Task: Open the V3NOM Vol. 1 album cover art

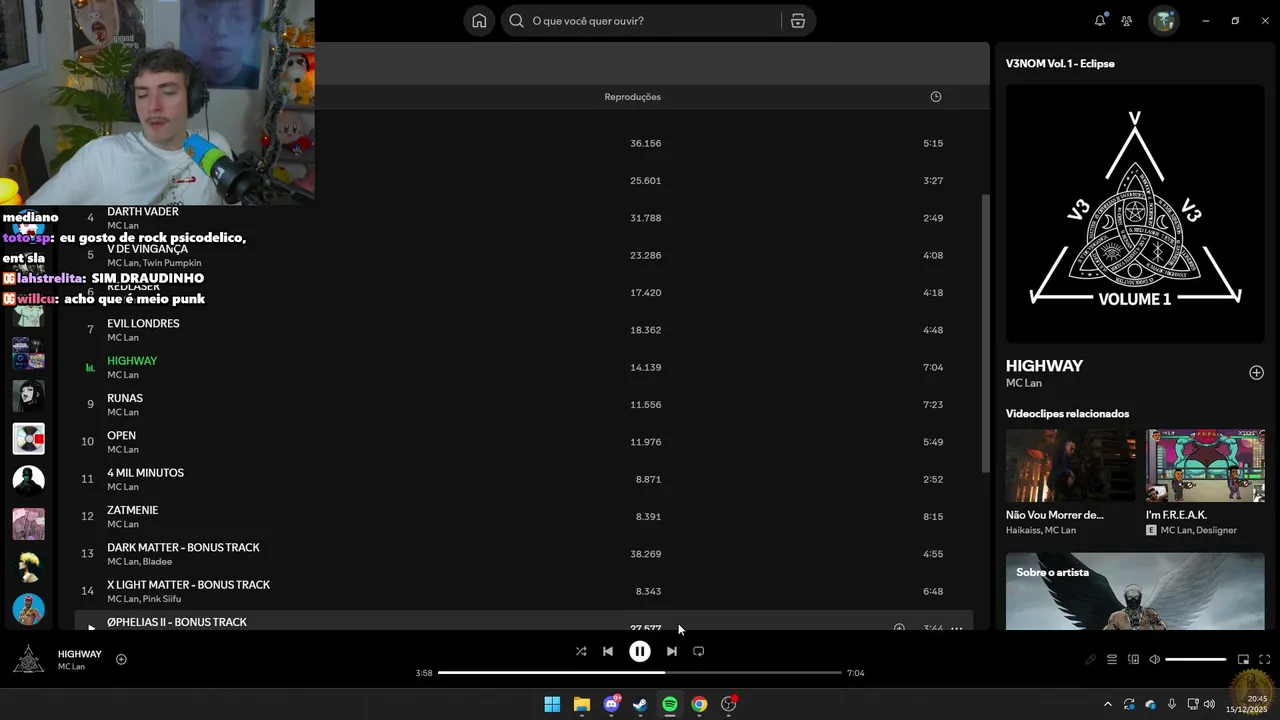Action: tap(1135, 213)
